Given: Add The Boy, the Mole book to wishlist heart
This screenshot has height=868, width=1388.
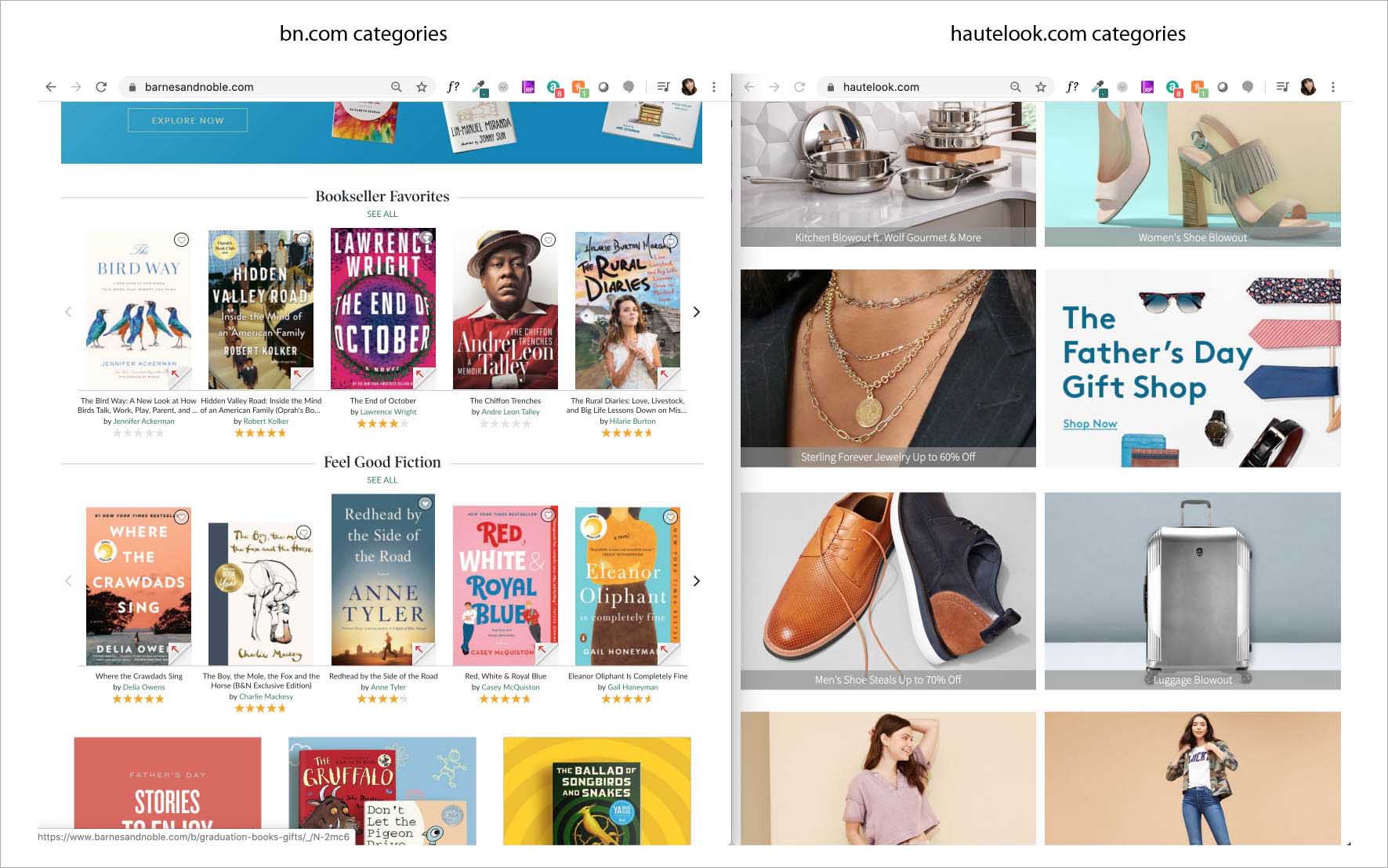Looking at the screenshot, I should coord(303,533).
